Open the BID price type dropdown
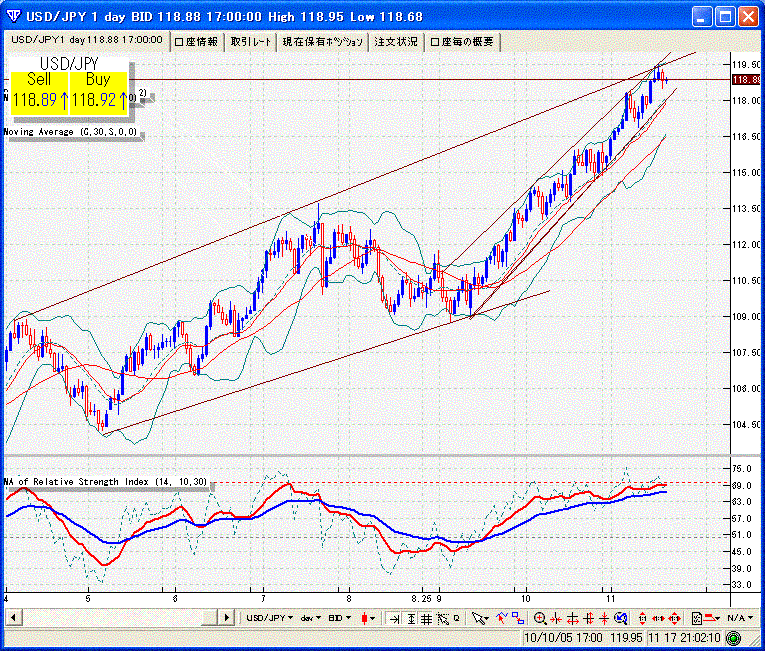The image size is (765, 651). tap(339, 618)
